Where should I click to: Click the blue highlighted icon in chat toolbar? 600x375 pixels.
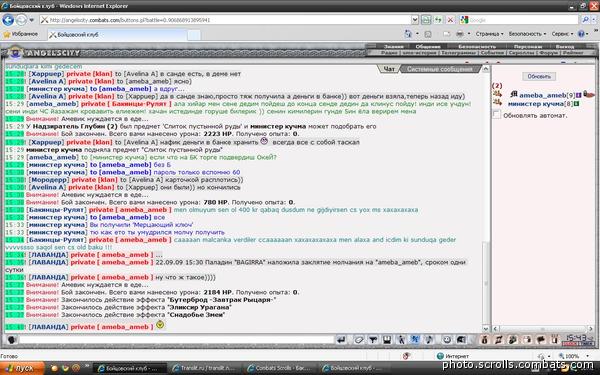tap(415, 340)
